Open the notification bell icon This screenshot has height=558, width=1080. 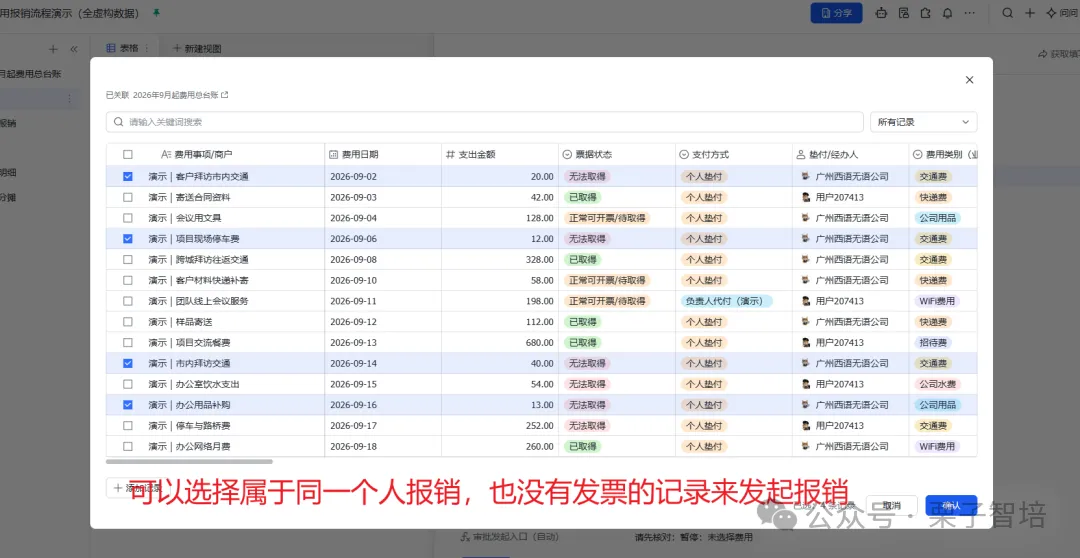click(948, 13)
